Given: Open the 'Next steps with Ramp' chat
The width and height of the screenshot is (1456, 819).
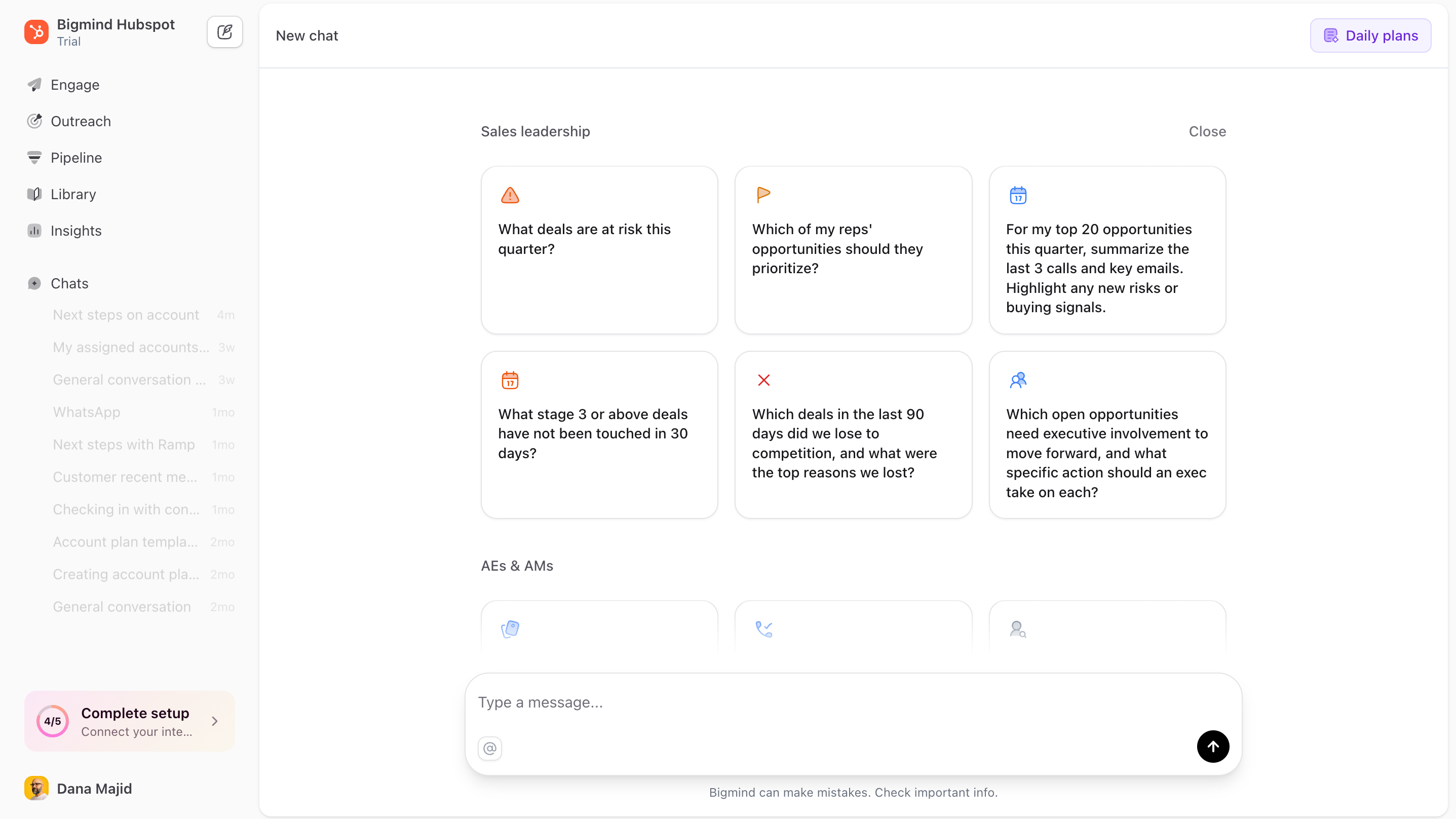Looking at the screenshot, I should coord(143,444).
